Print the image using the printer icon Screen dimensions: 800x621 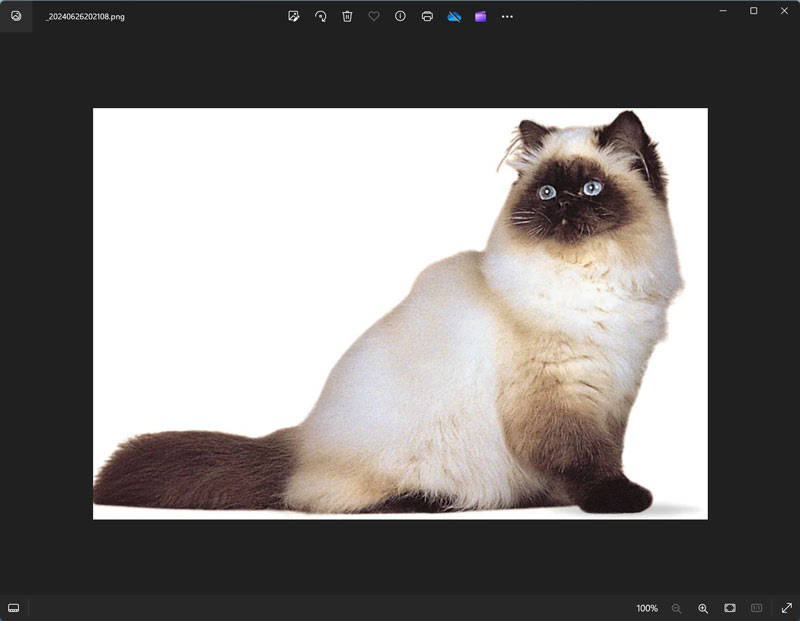coord(427,16)
